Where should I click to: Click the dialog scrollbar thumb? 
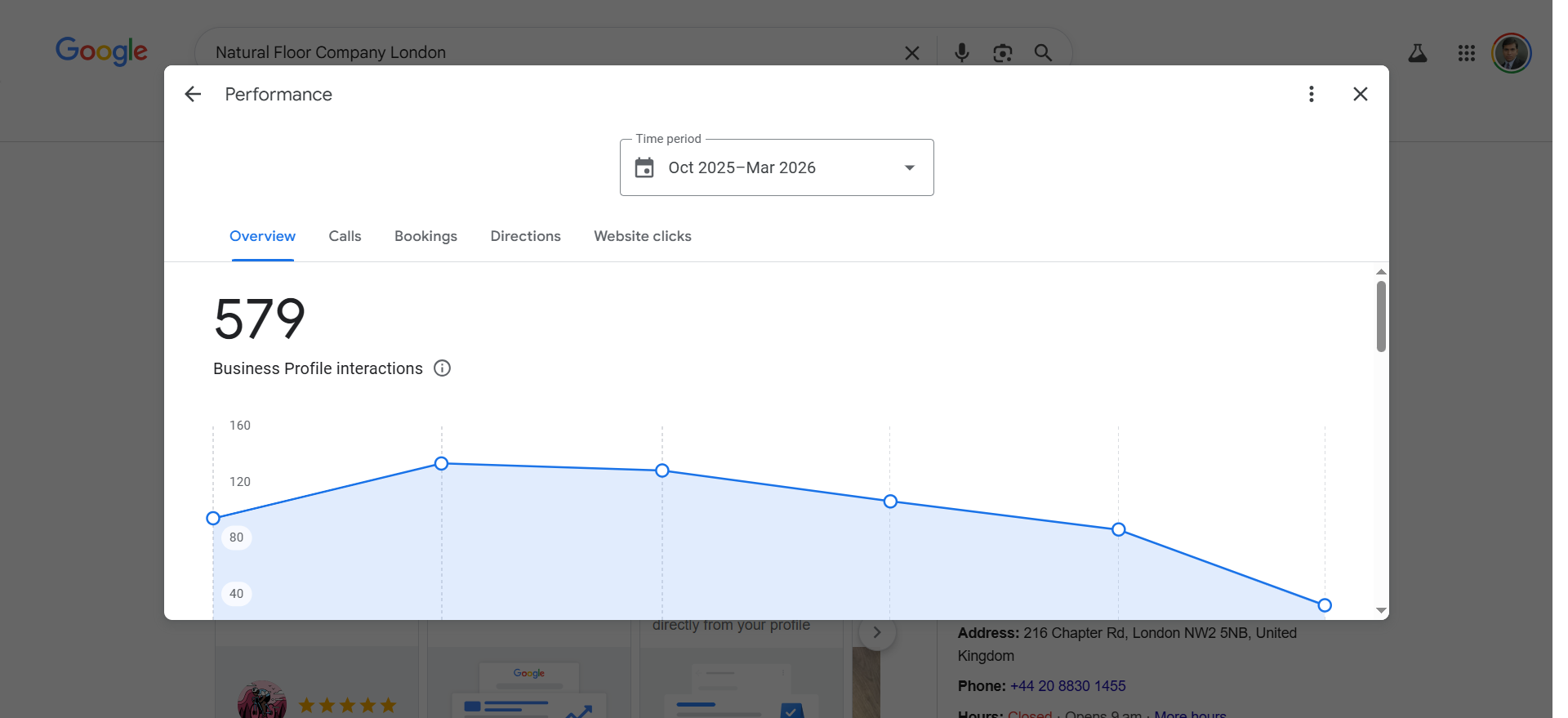coord(1381,316)
